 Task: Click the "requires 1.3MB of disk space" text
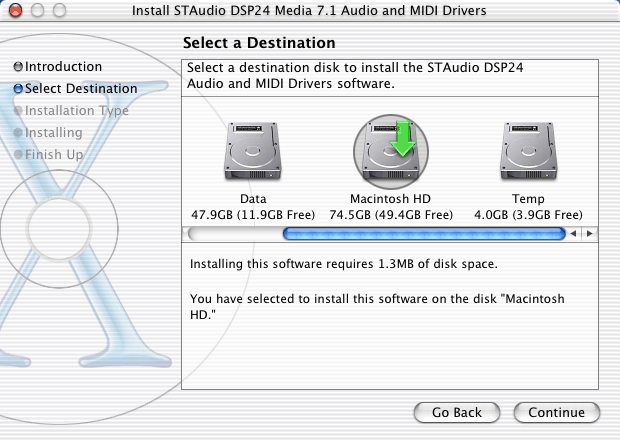pyautogui.click(x=410, y=264)
